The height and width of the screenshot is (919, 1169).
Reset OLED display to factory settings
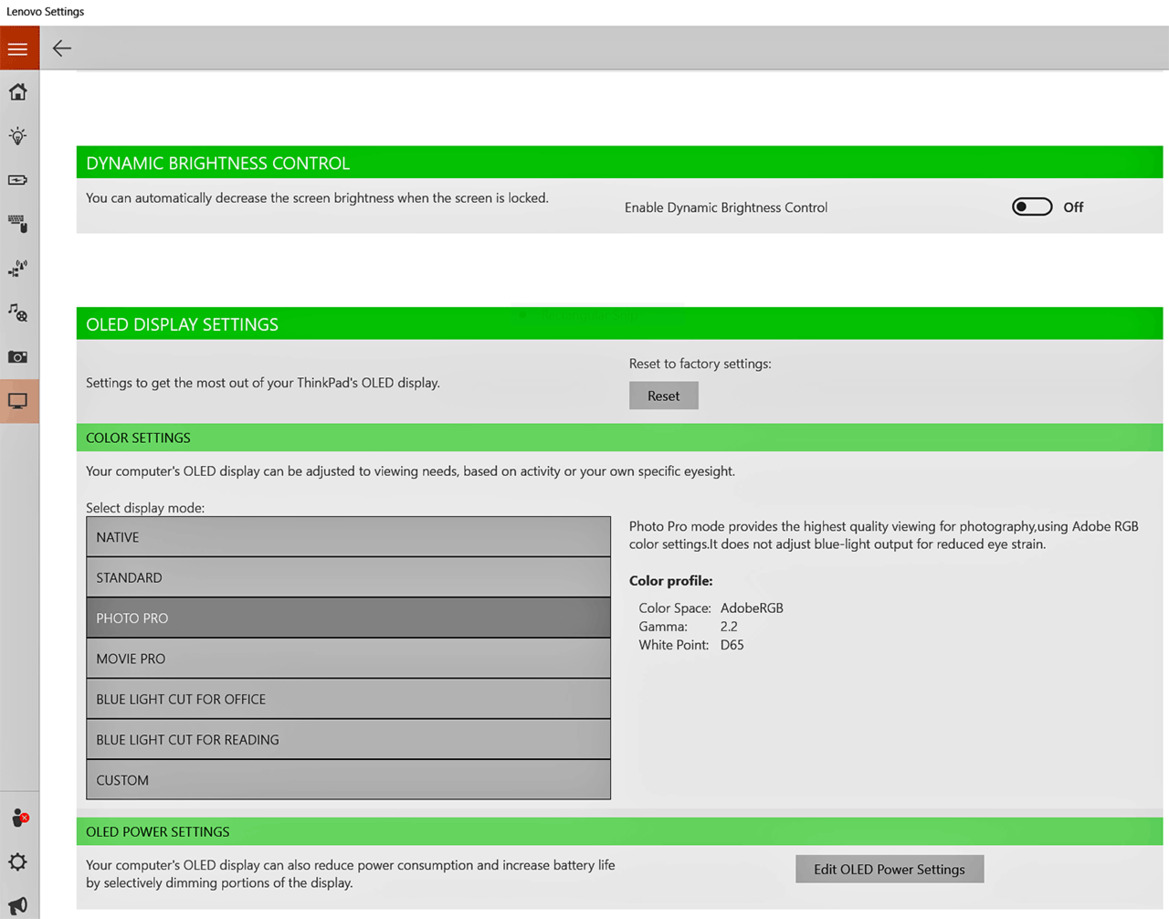tap(663, 396)
